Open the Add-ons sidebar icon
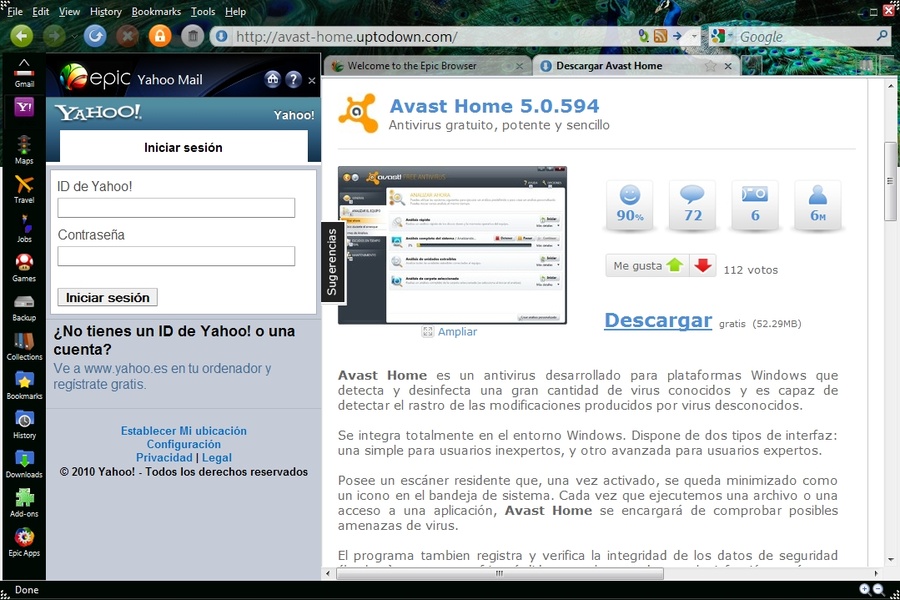This screenshot has height=600, width=900. pyautogui.click(x=24, y=500)
